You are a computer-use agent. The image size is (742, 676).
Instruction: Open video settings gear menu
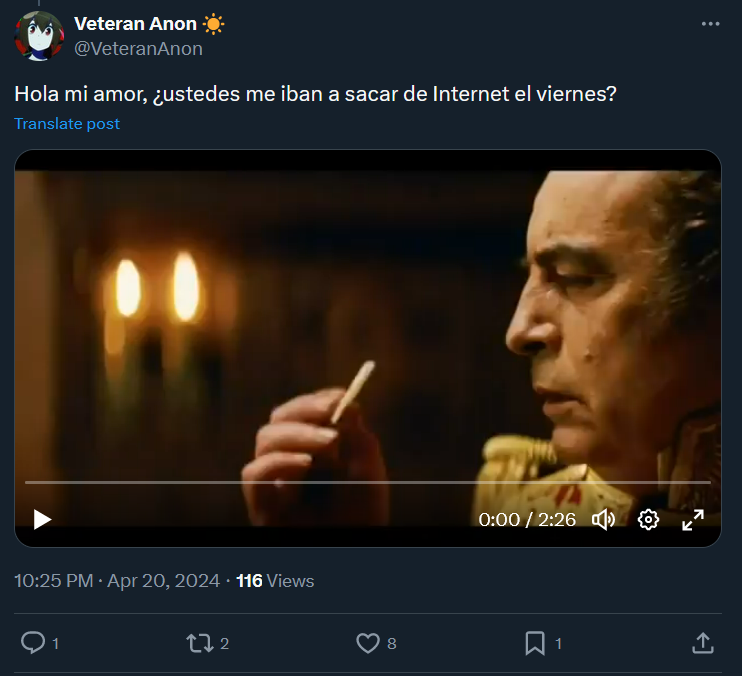(x=648, y=519)
